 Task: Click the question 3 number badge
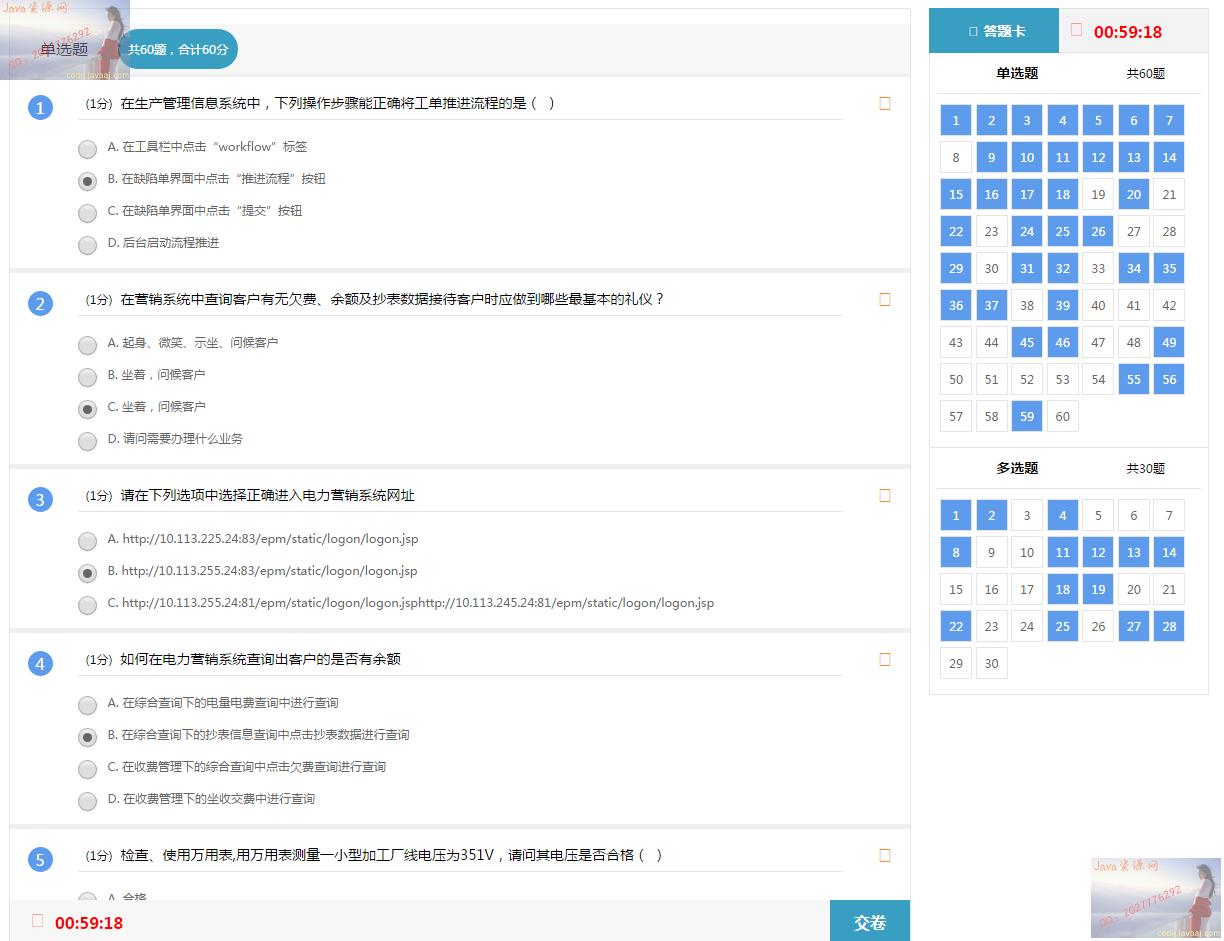click(x=40, y=500)
